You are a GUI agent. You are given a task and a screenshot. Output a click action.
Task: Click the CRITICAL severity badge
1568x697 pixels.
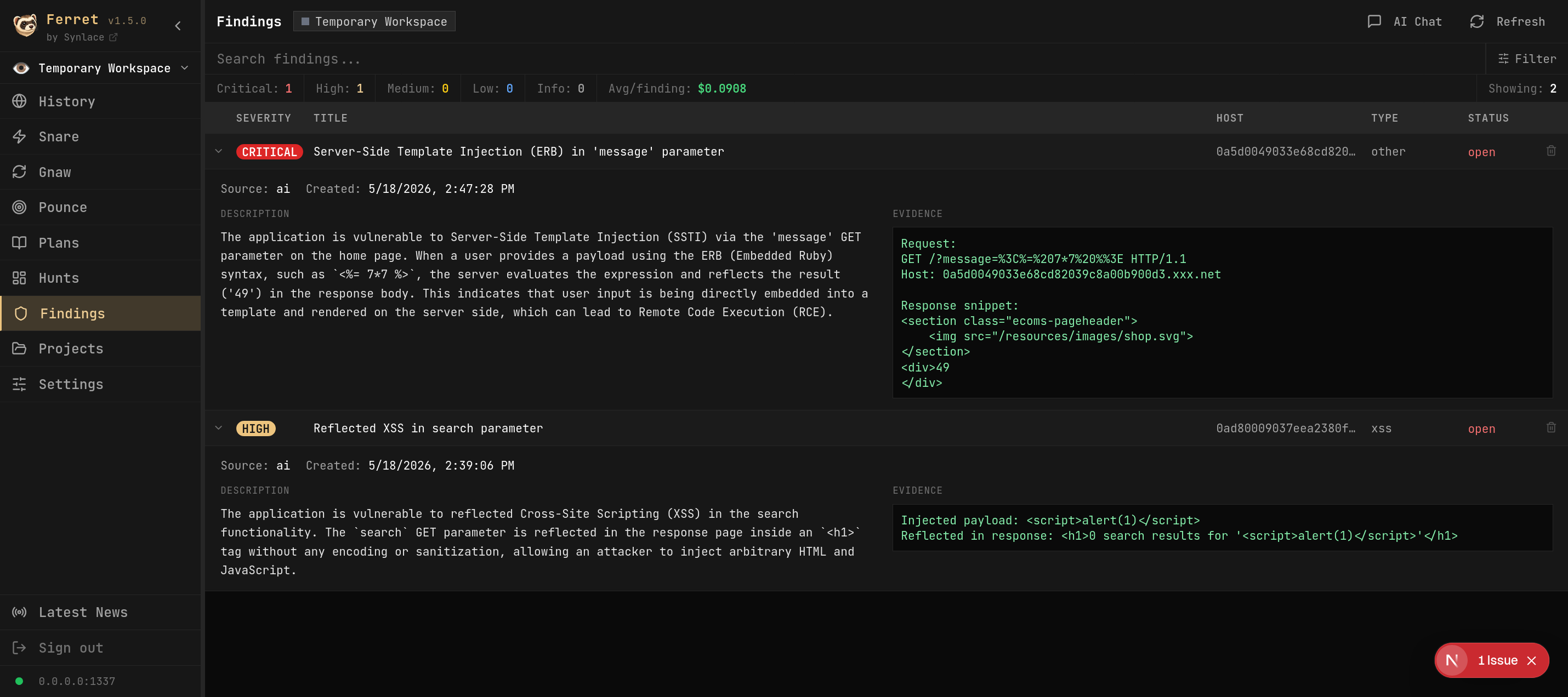(269, 151)
